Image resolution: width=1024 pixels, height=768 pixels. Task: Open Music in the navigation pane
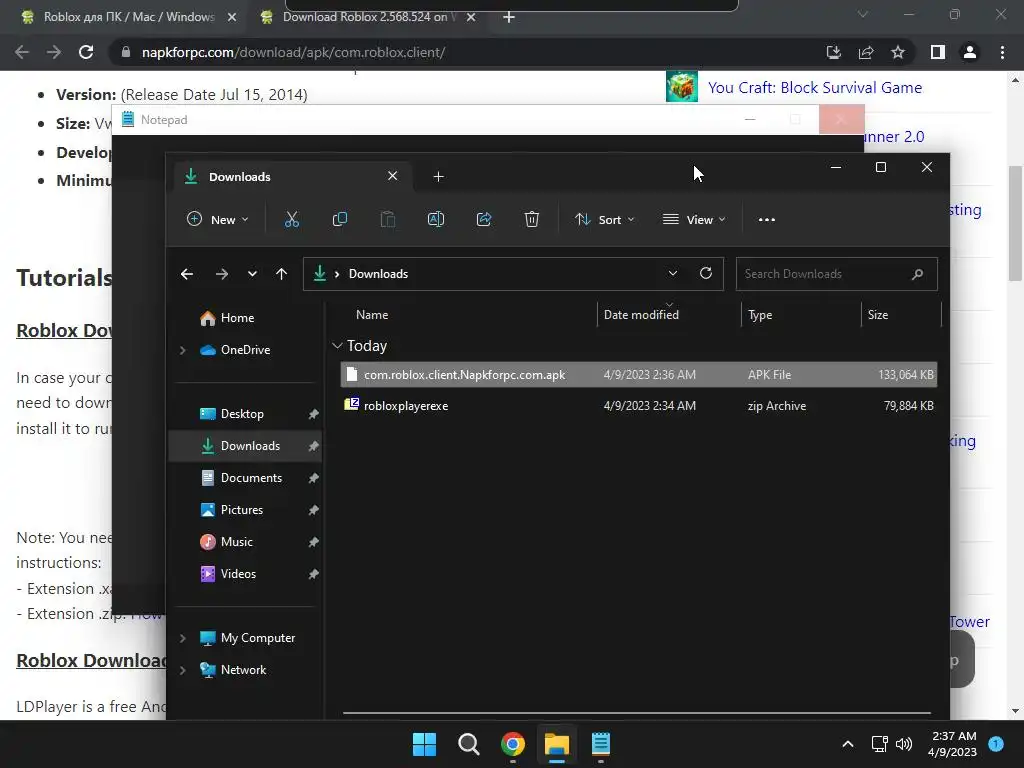click(236, 541)
